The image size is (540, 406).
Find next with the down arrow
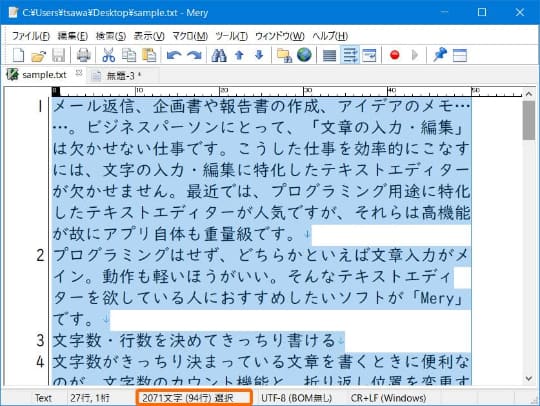coord(259,55)
